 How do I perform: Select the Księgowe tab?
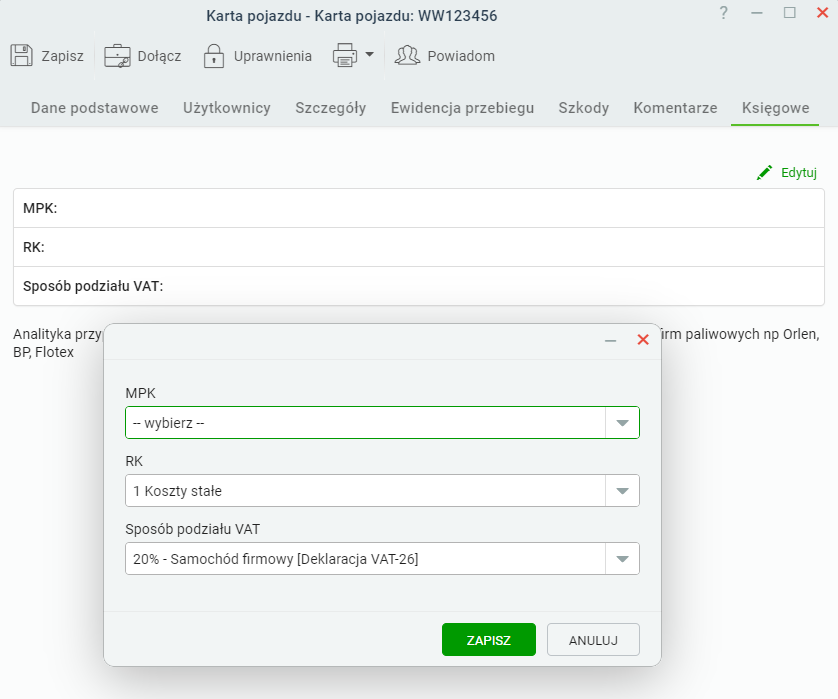click(775, 108)
